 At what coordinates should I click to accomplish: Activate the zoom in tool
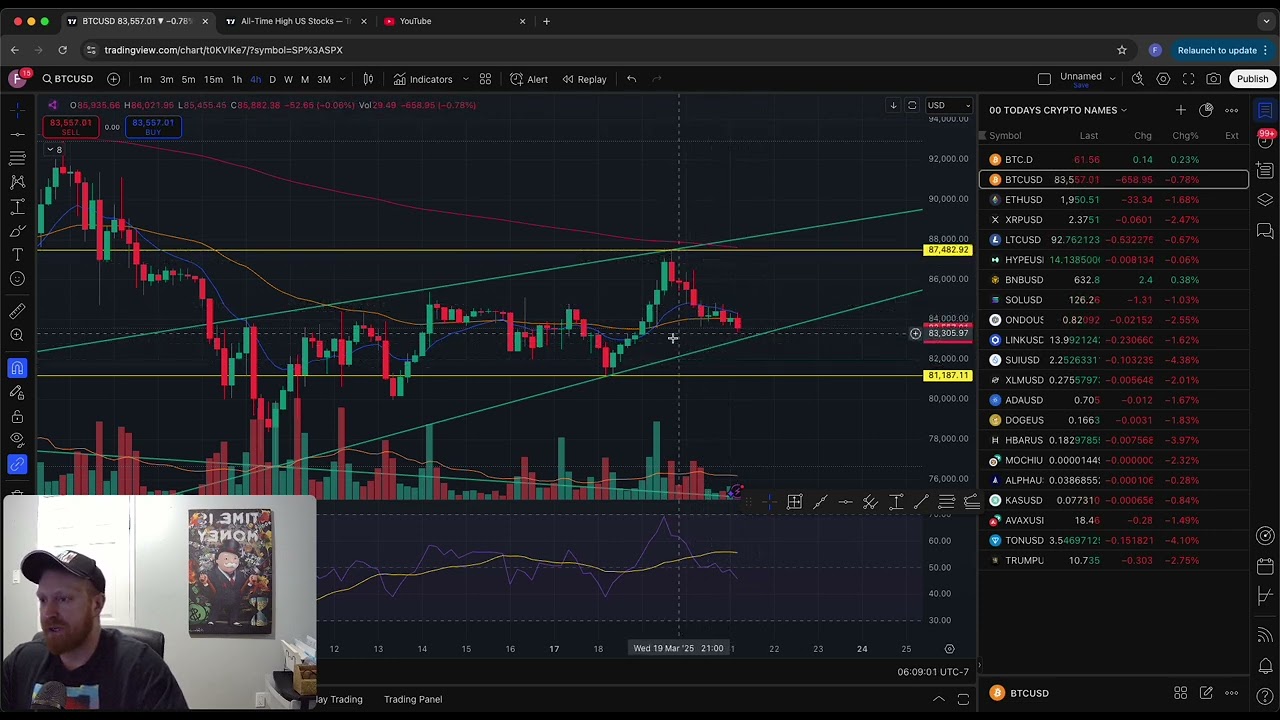click(x=17, y=335)
